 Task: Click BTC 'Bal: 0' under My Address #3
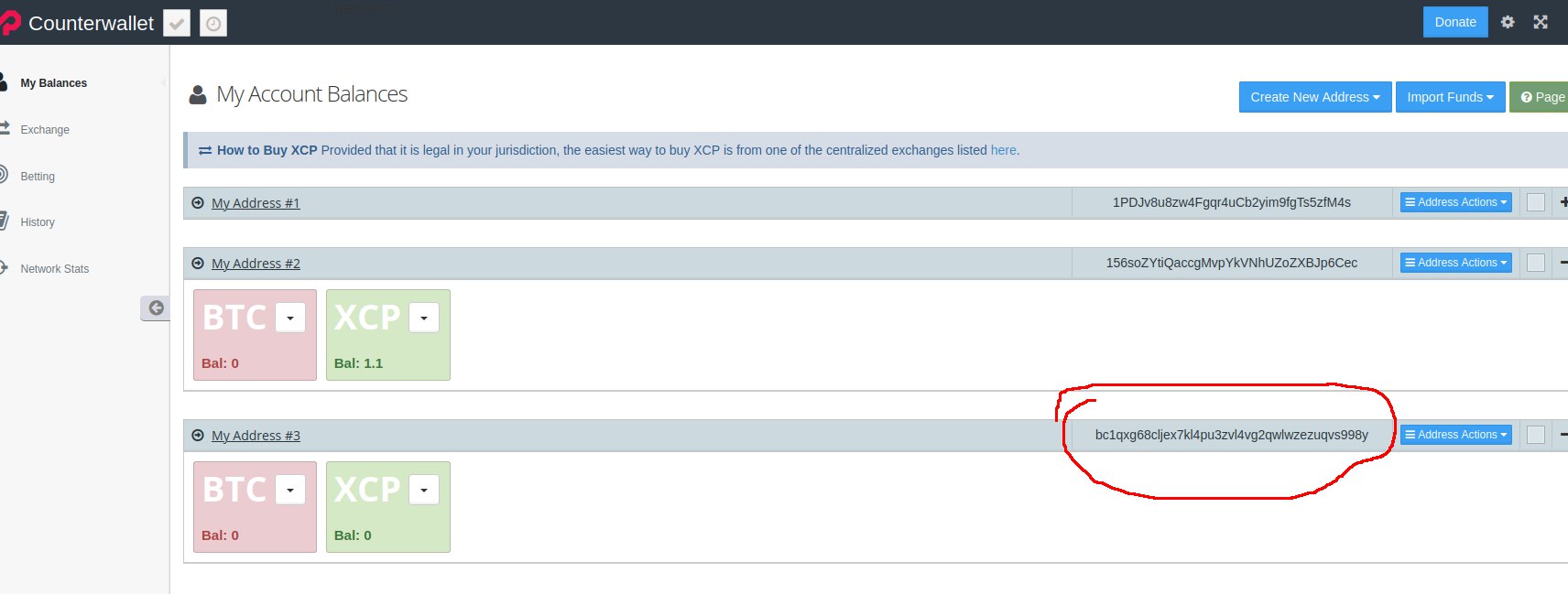click(220, 535)
